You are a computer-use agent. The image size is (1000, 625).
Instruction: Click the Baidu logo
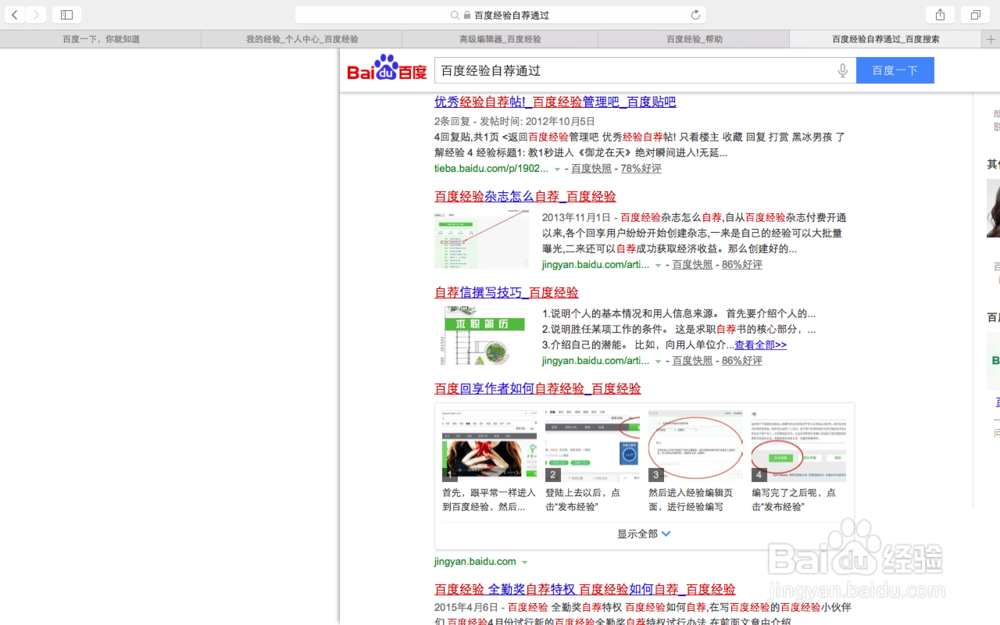click(386, 68)
